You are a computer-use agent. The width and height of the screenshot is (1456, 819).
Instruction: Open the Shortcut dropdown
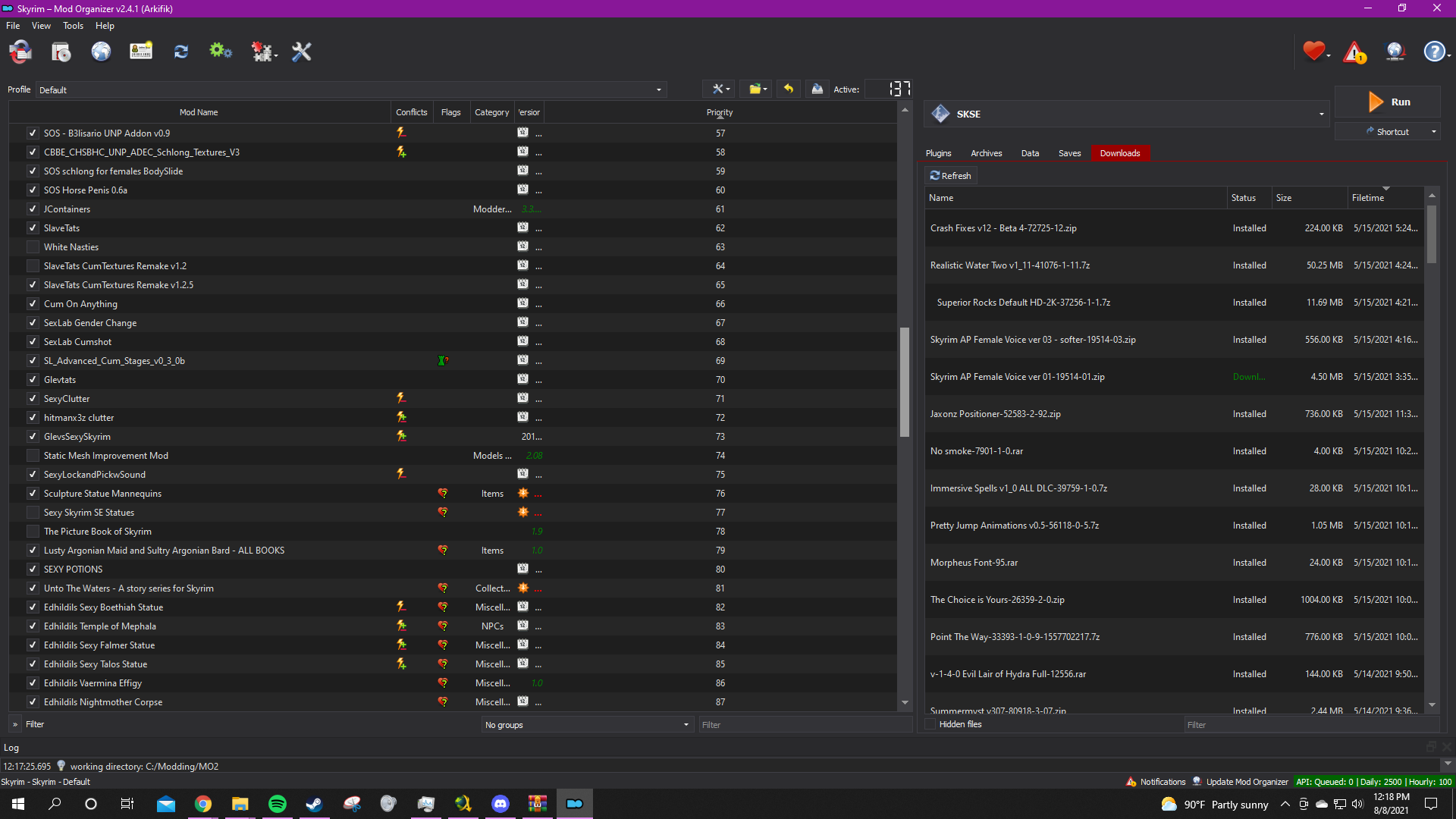click(1434, 132)
